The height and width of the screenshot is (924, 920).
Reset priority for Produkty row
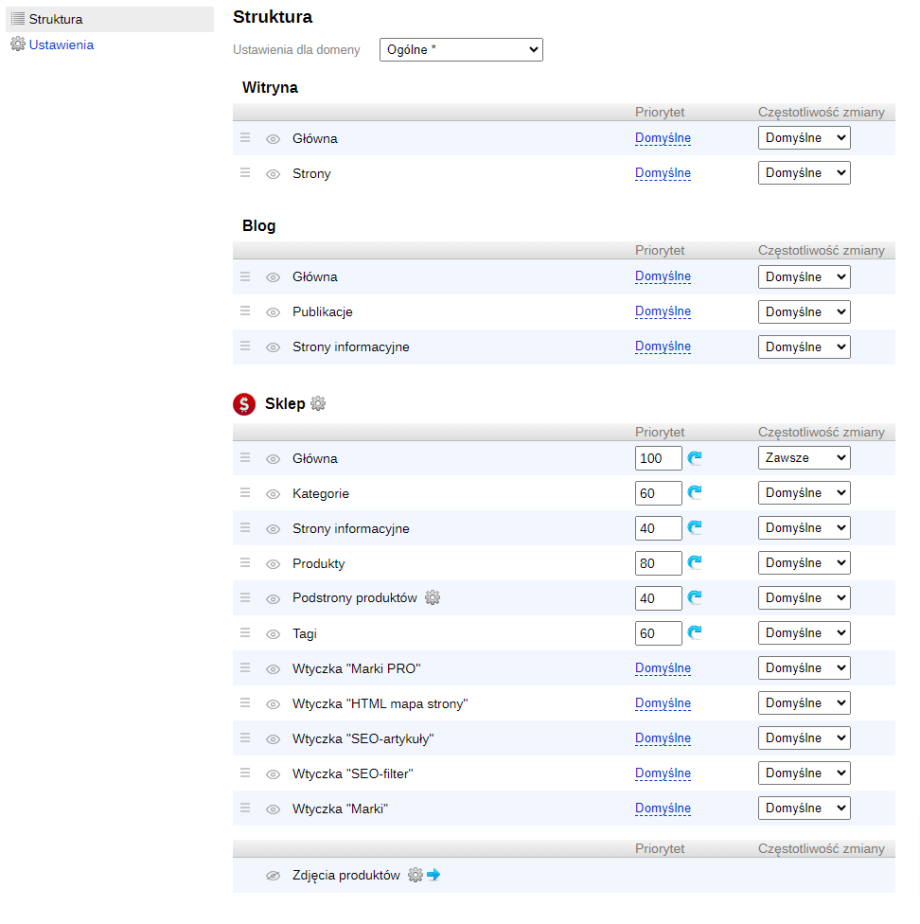point(695,563)
